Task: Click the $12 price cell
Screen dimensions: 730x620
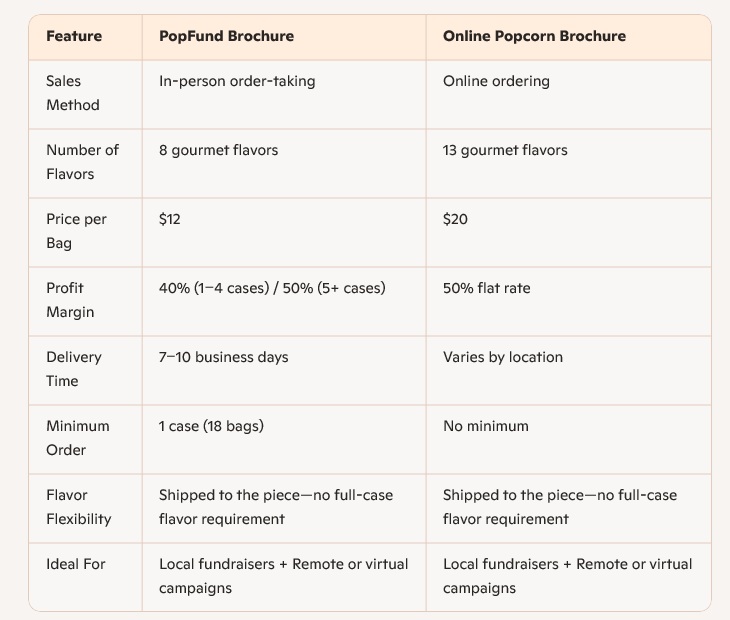Action: pos(170,219)
